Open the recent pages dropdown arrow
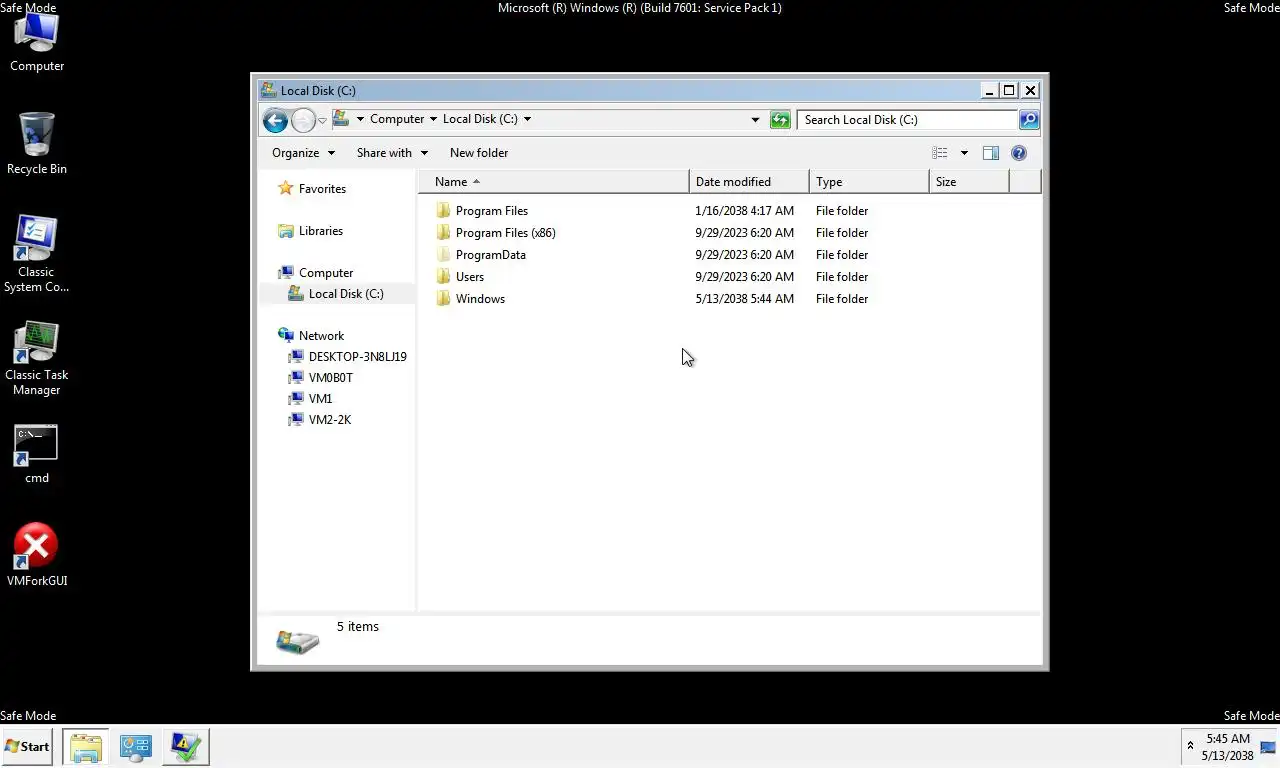Viewport: 1280px width, 768px height. (x=322, y=121)
